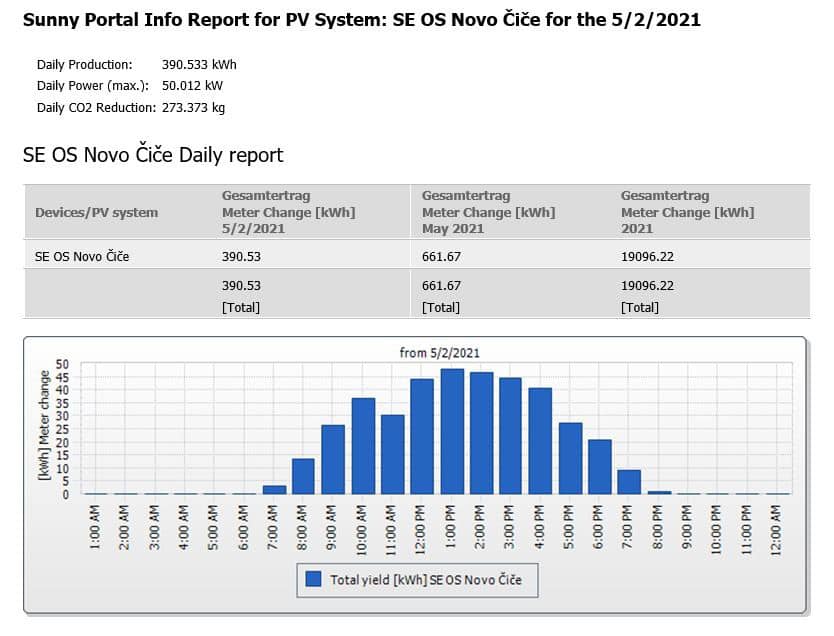Viewport: 834px width, 636px height.
Task: Click the blue legend swatch for Total yield
Action: click(x=314, y=579)
